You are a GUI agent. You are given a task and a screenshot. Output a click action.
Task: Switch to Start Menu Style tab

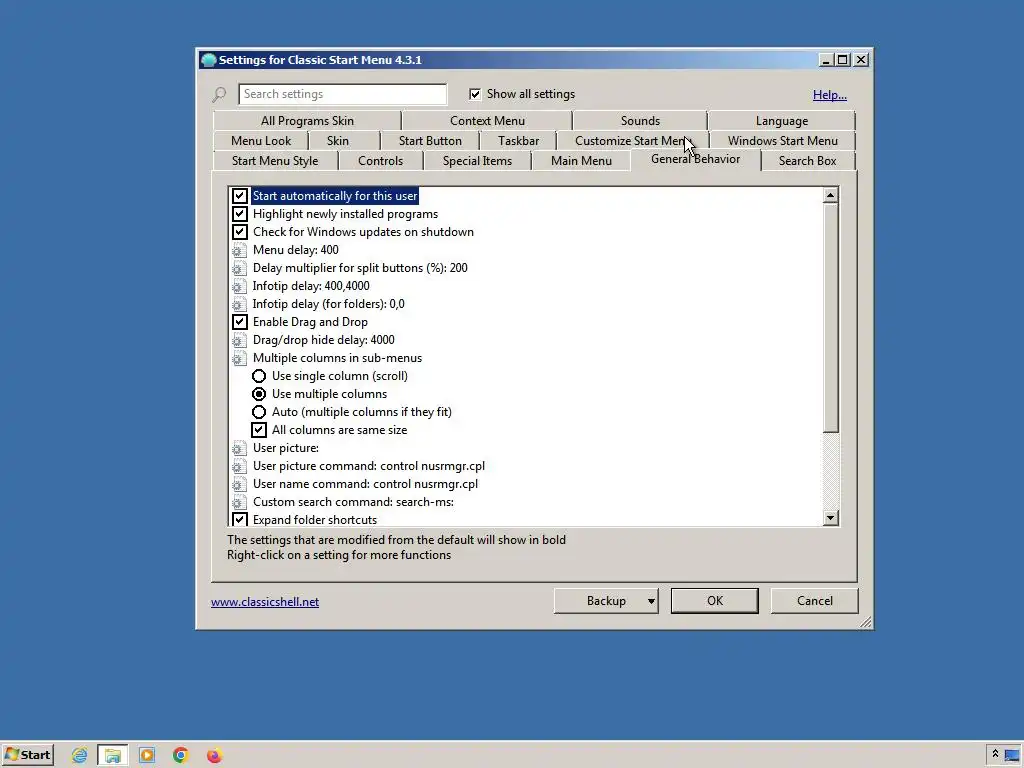click(x=275, y=161)
